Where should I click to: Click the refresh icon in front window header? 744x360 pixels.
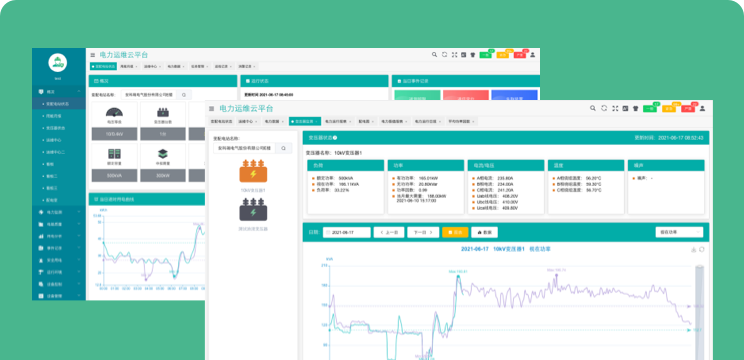[604, 108]
